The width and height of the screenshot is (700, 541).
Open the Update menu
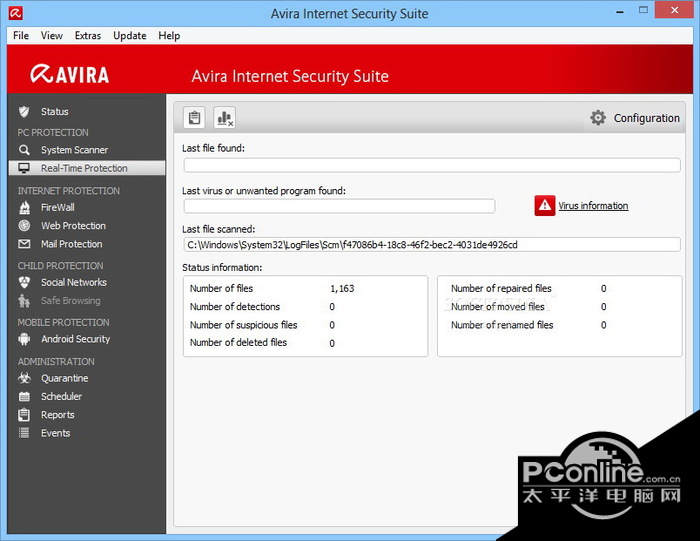(130, 36)
